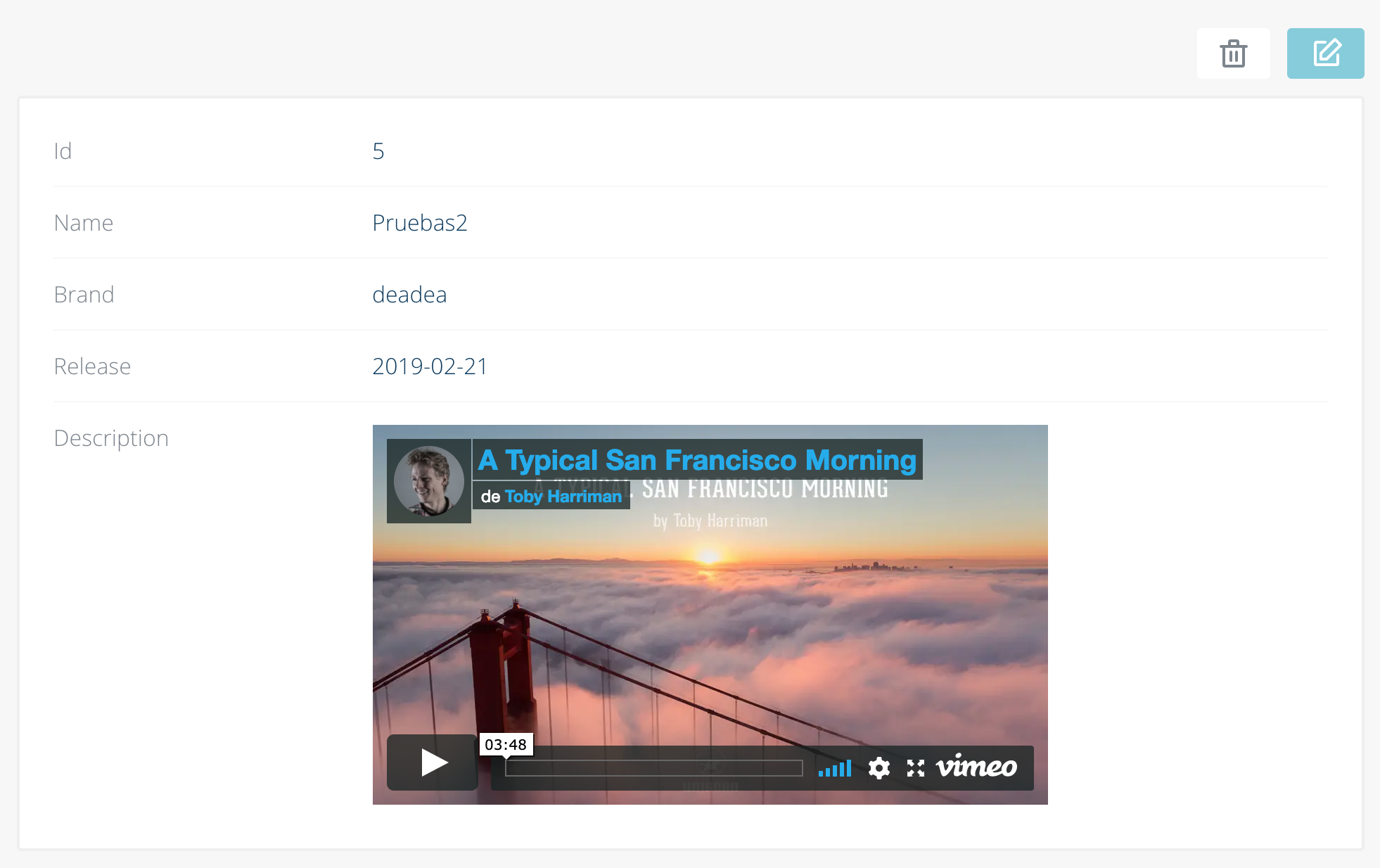Click the Release field label
1380x868 pixels.
pyautogui.click(x=92, y=366)
